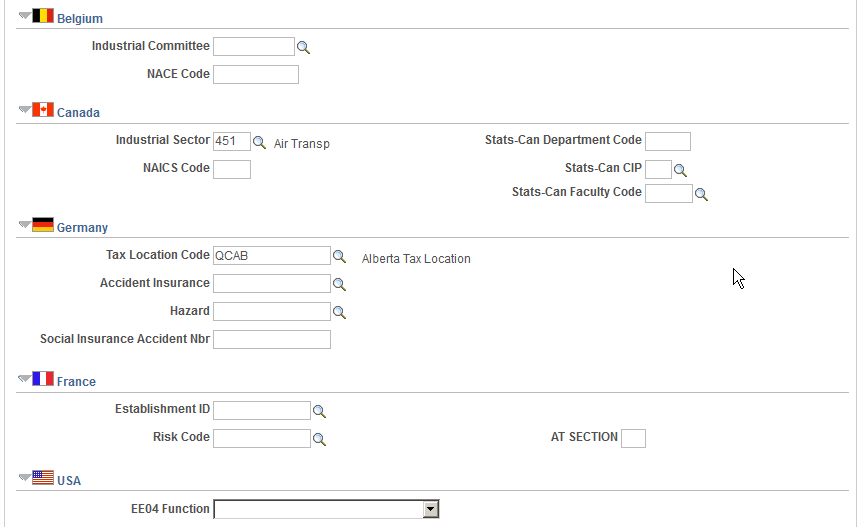Image resolution: width=864 pixels, height=527 pixels.
Task: Click Tax Location Code field with QCAB
Action: (272, 256)
